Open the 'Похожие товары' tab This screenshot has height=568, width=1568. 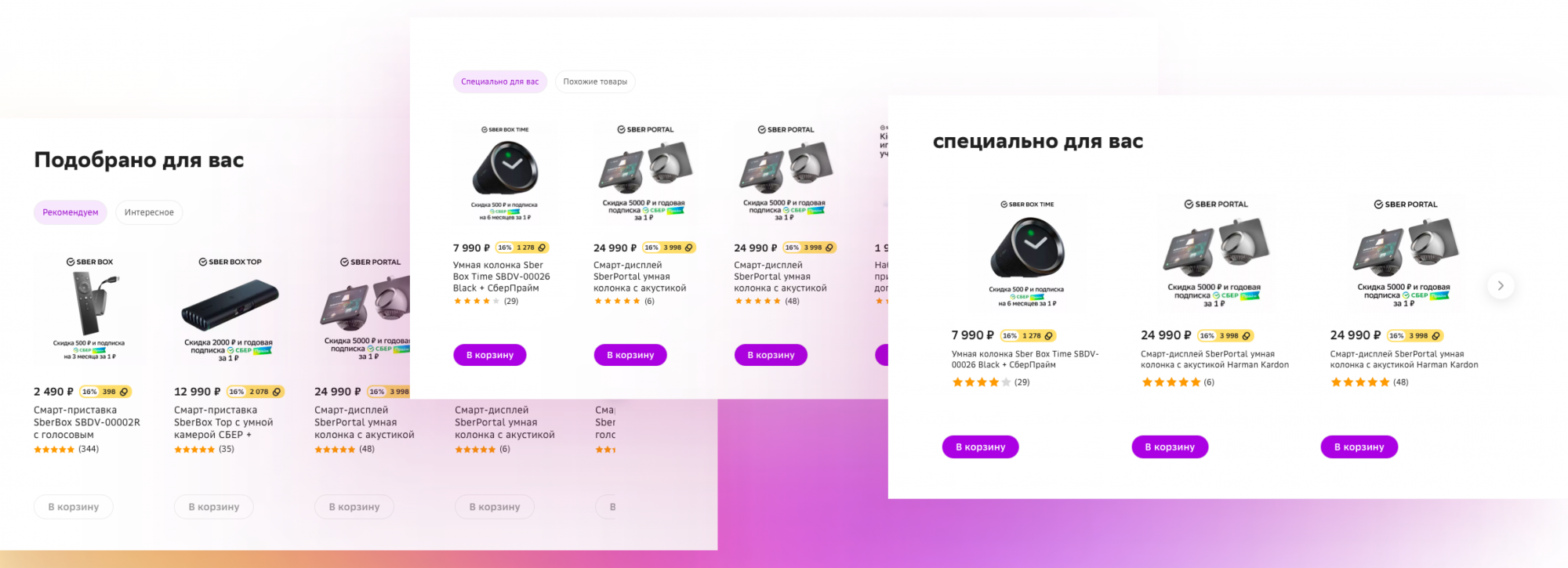[x=595, y=81]
